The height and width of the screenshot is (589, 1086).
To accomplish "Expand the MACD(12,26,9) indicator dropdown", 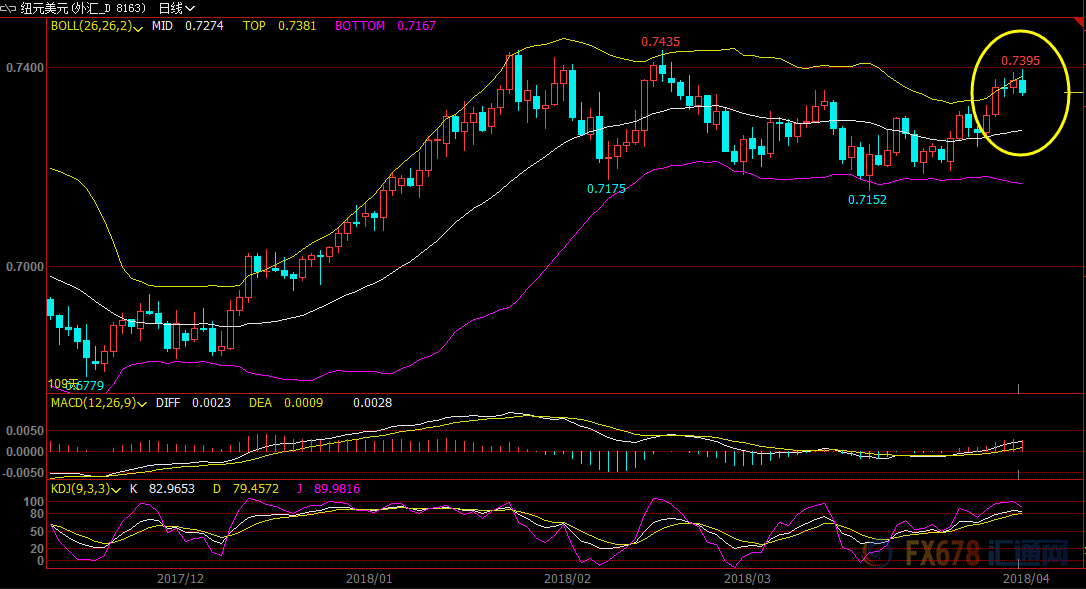I will click(x=141, y=403).
